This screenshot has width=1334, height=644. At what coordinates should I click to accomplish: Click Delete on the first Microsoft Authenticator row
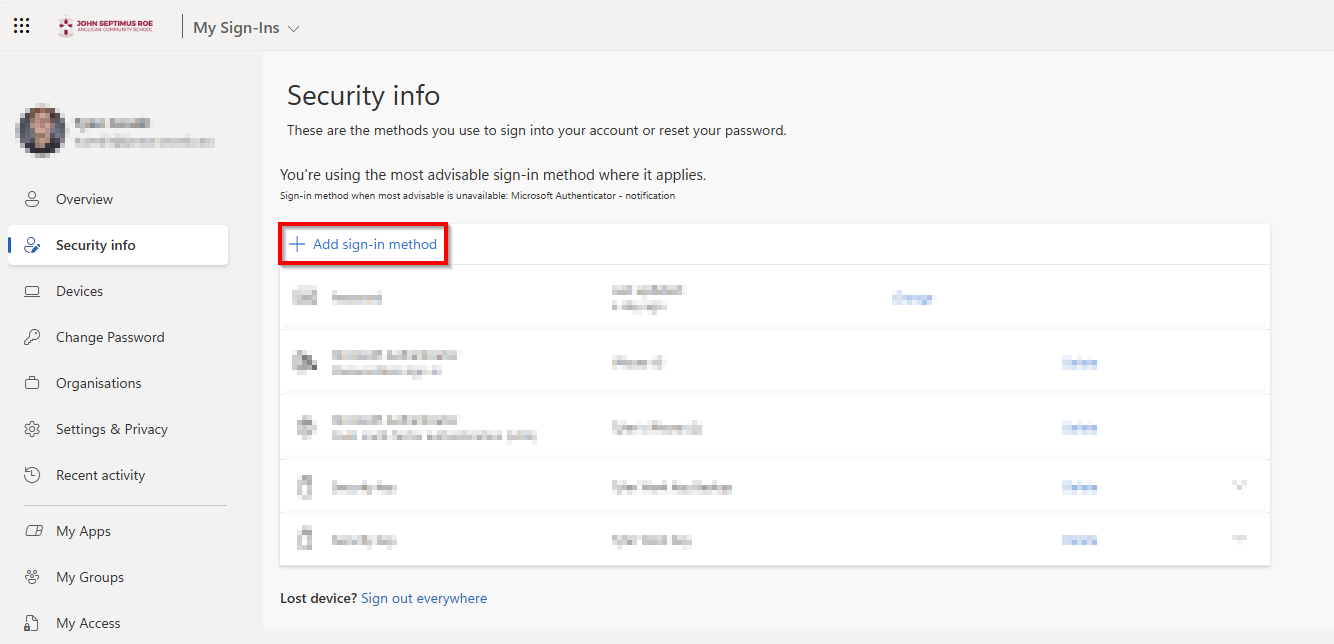click(1079, 363)
